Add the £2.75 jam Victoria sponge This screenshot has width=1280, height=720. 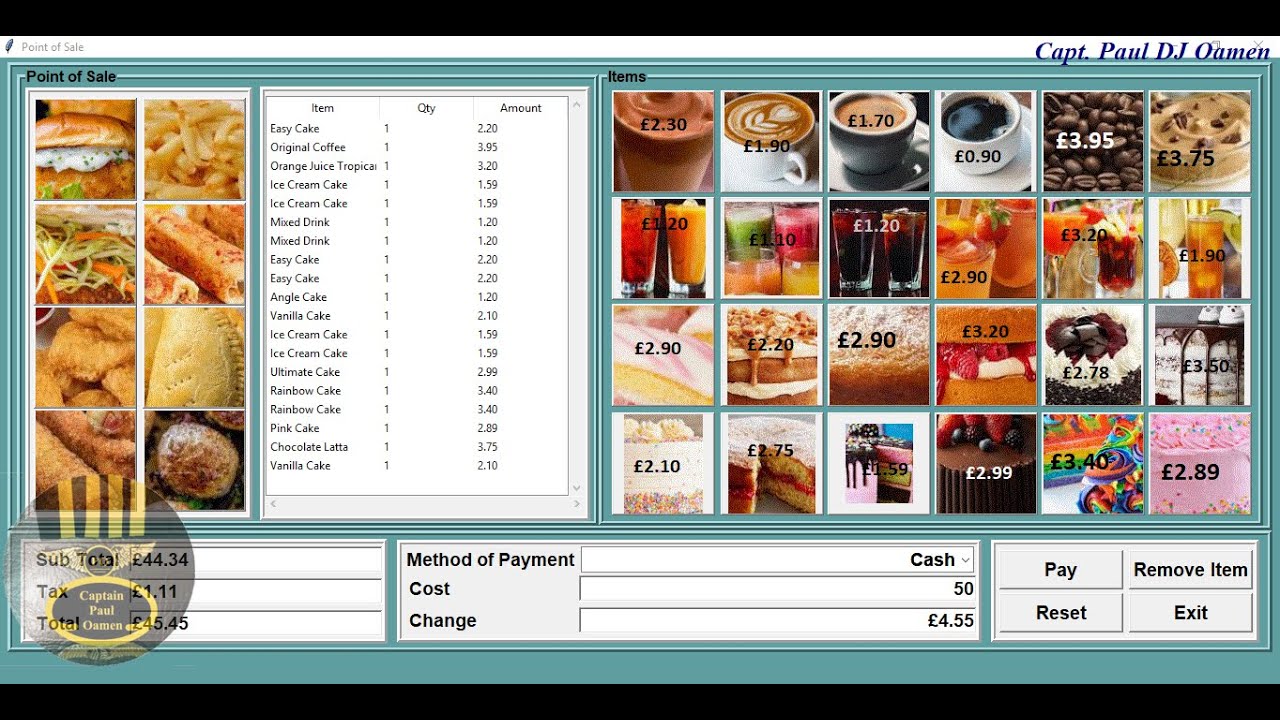(771, 463)
